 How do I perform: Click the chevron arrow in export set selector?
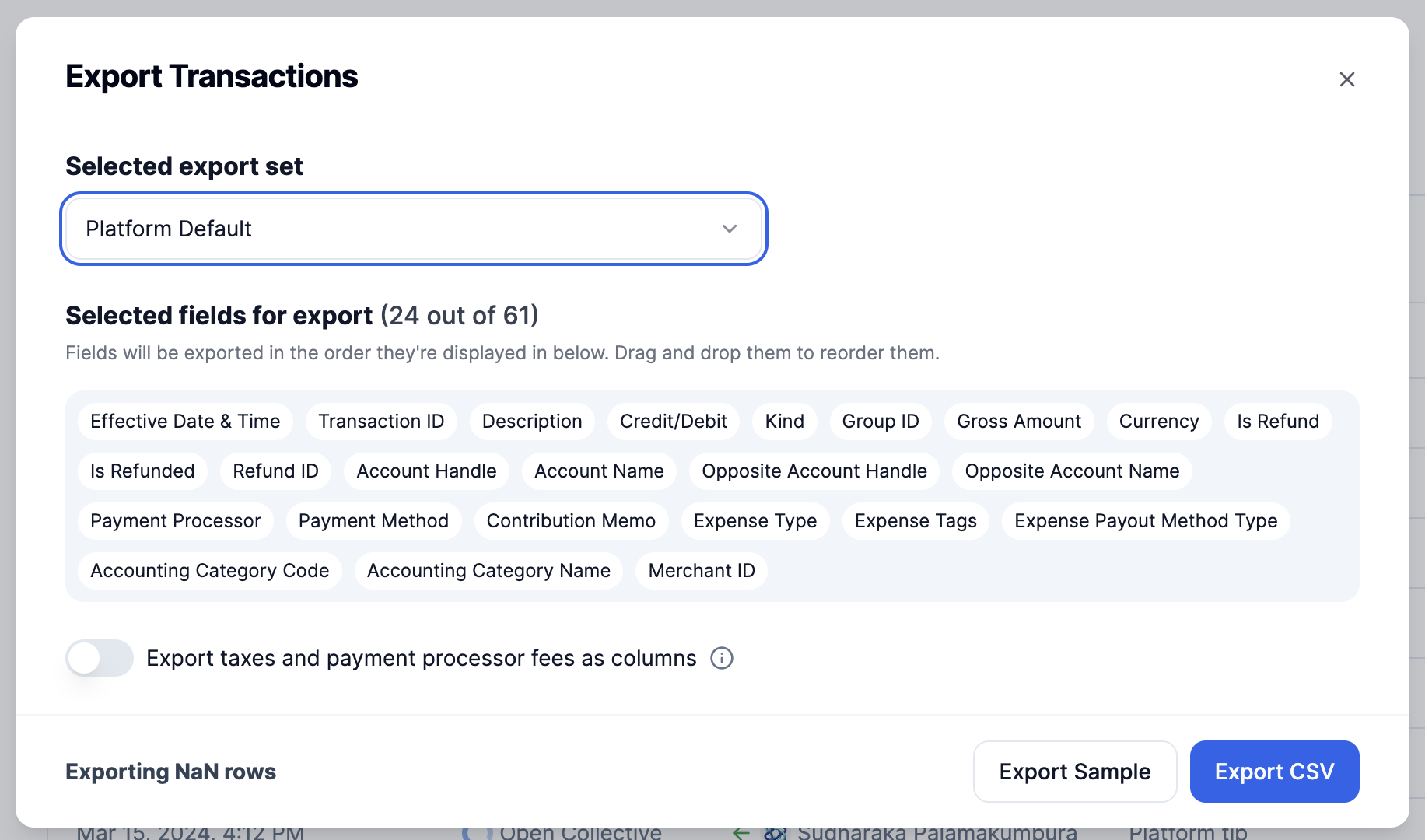[729, 229]
